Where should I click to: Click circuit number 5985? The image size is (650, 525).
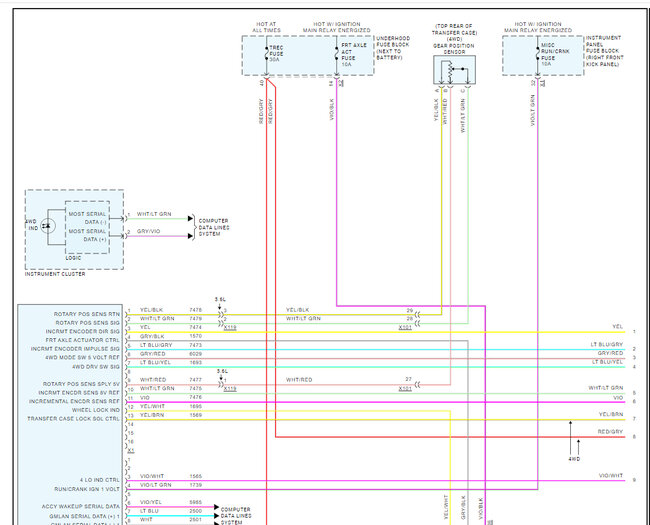(x=196, y=503)
